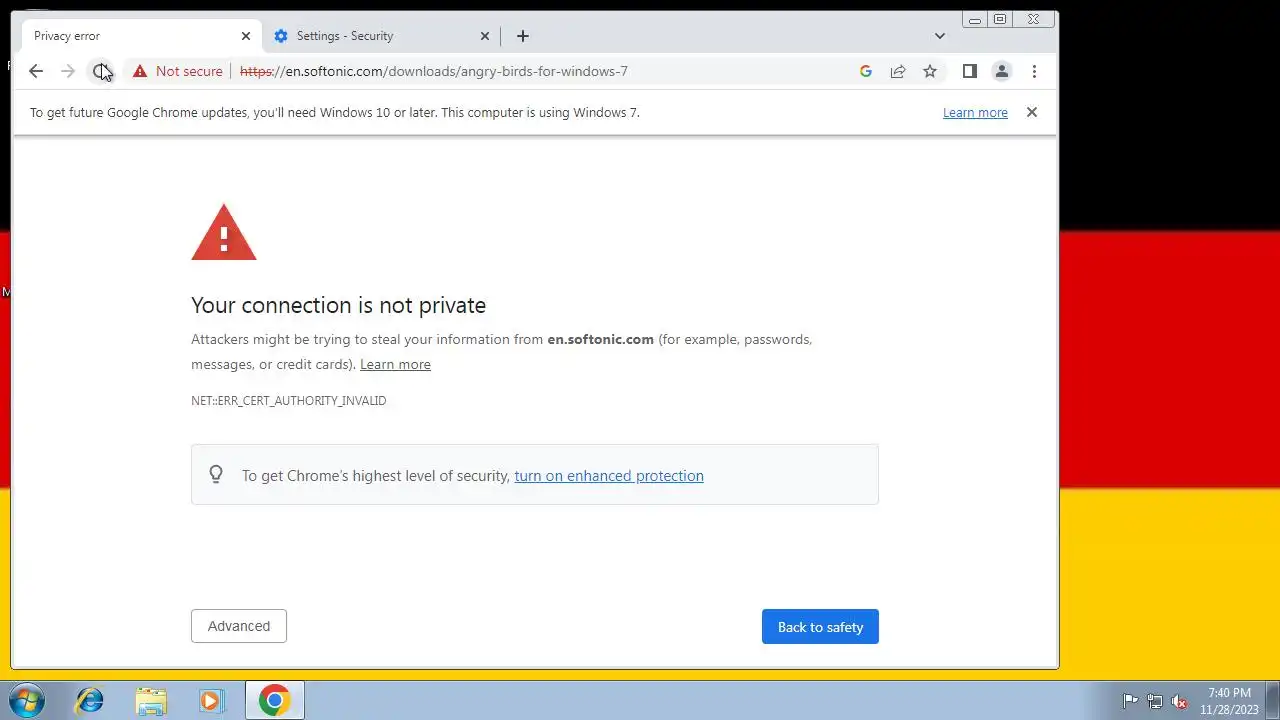Open Learn more in update infobar
The image size is (1280, 720).
point(975,113)
